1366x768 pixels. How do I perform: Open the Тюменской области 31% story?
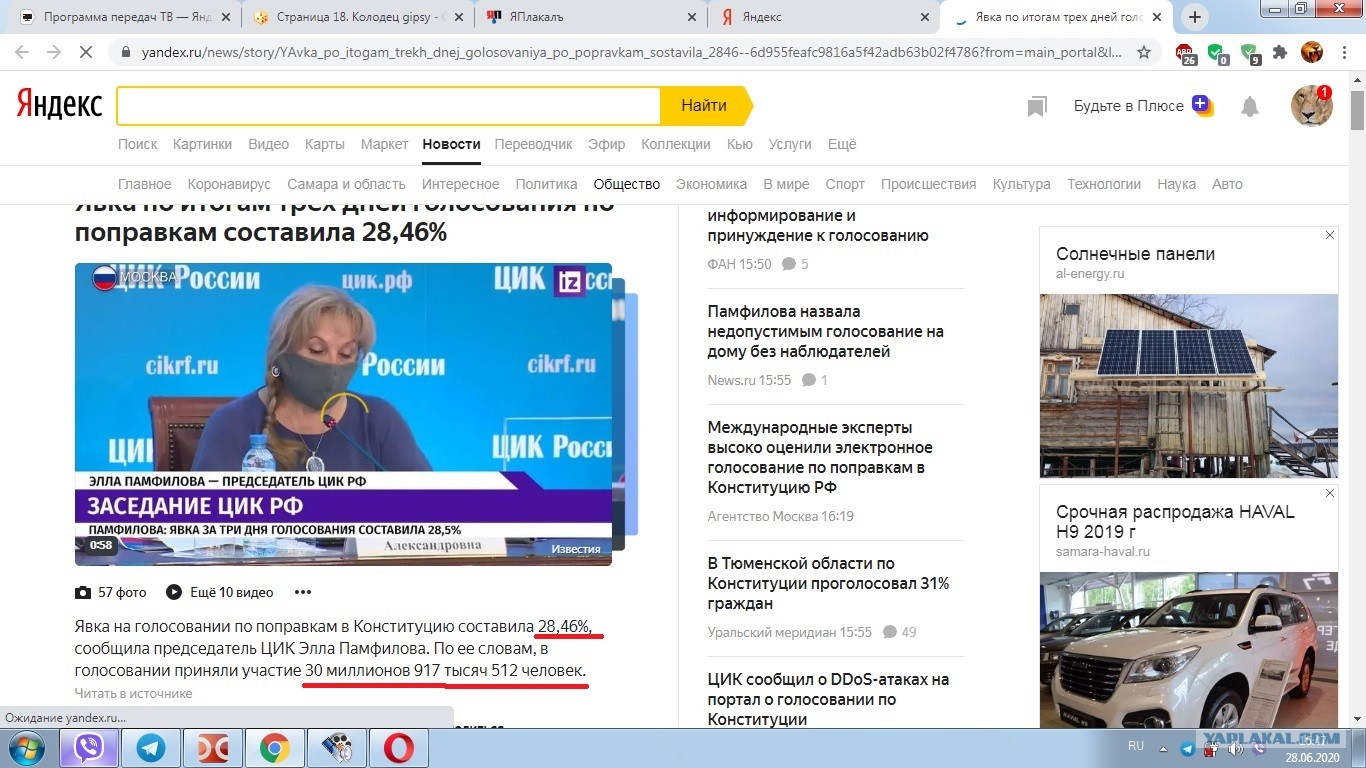pyautogui.click(x=828, y=583)
